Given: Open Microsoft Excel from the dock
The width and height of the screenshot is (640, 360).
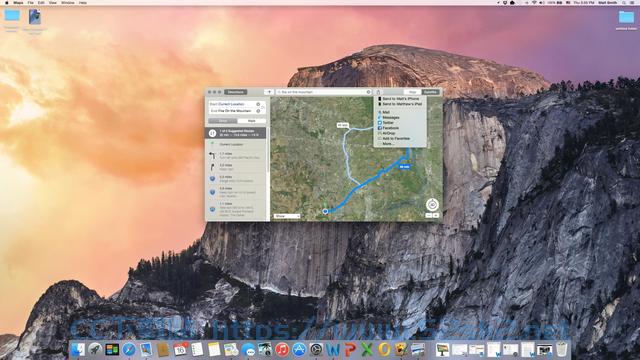Looking at the screenshot, I should (367, 349).
